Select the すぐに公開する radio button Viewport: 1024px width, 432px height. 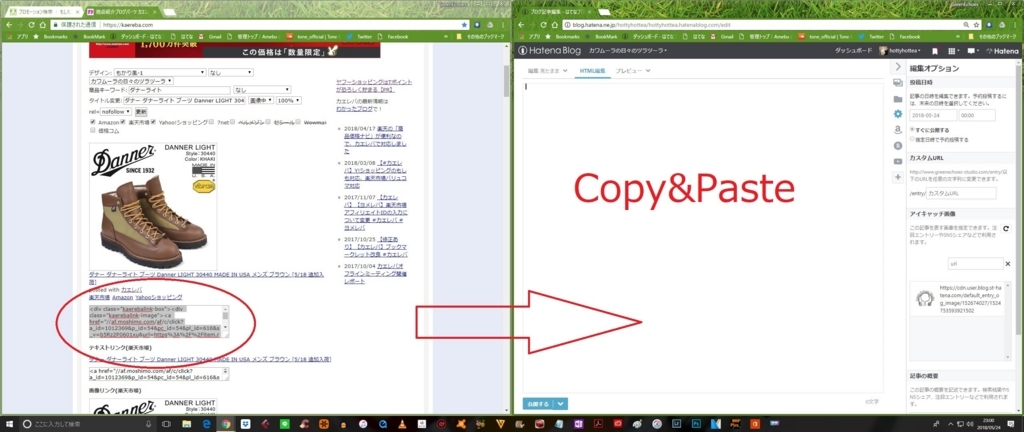click(912, 130)
